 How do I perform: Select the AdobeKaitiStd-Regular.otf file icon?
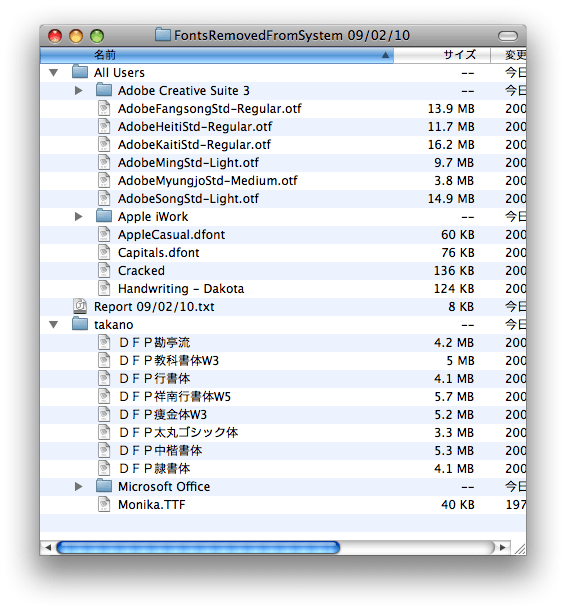click(x=104, y=144)
